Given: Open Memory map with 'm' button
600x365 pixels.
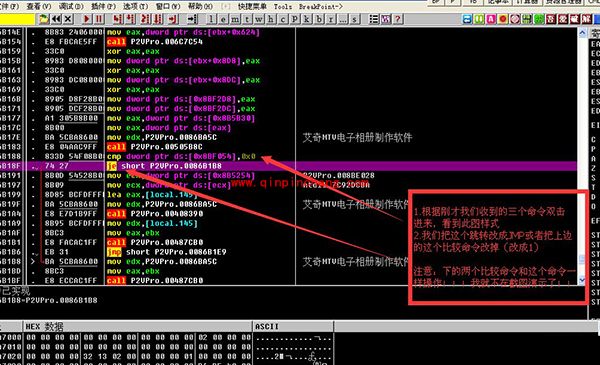Looking at the screenshot, I should tap(235, 19).
